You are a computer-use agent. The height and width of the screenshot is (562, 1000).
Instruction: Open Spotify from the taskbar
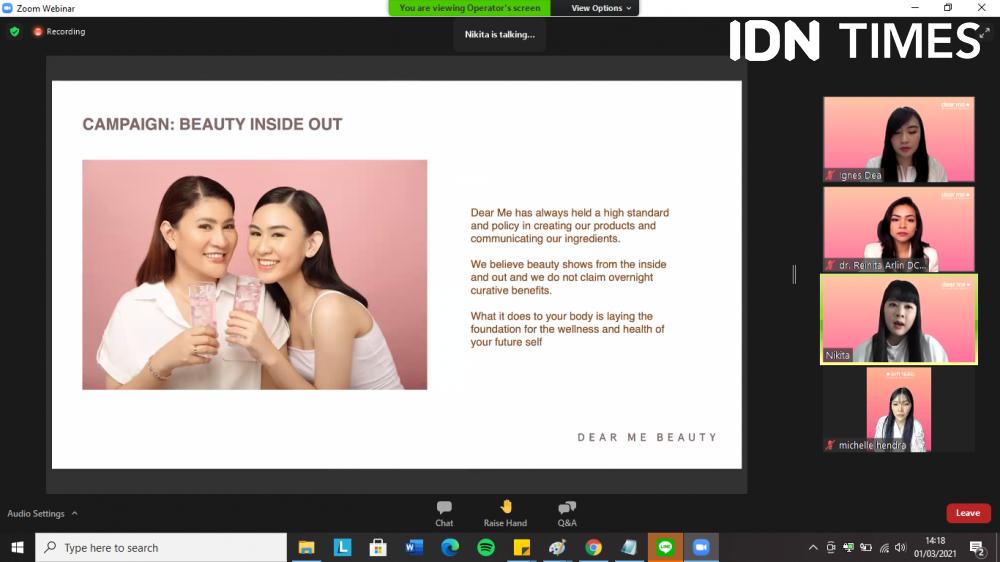486,547
